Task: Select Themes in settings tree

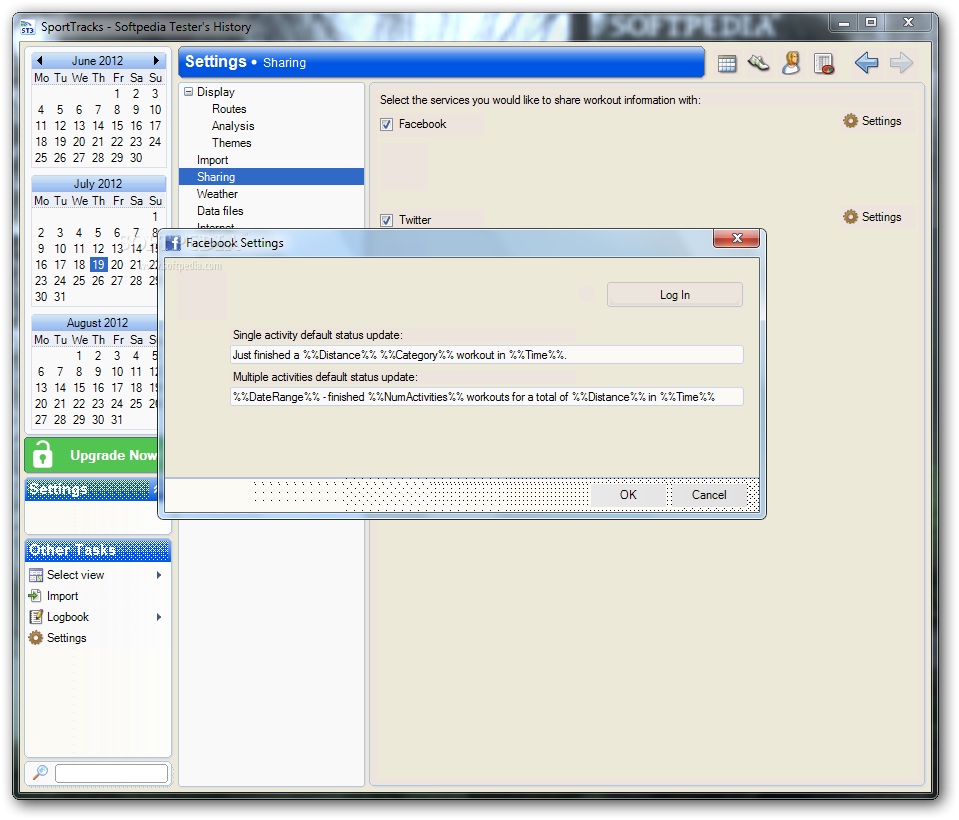Action: [231, 143]
